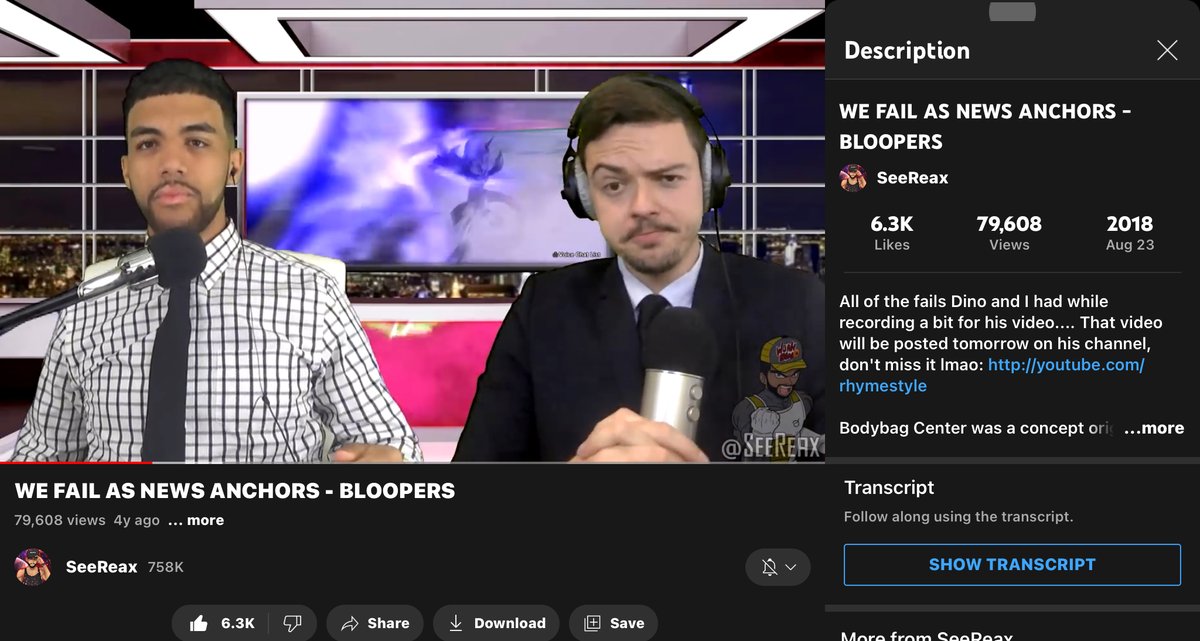
Task: Share the video
Action: [375, 623]
